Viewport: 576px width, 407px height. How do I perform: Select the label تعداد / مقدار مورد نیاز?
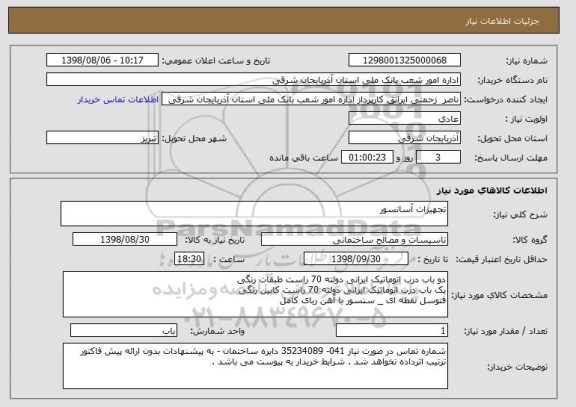506,331
